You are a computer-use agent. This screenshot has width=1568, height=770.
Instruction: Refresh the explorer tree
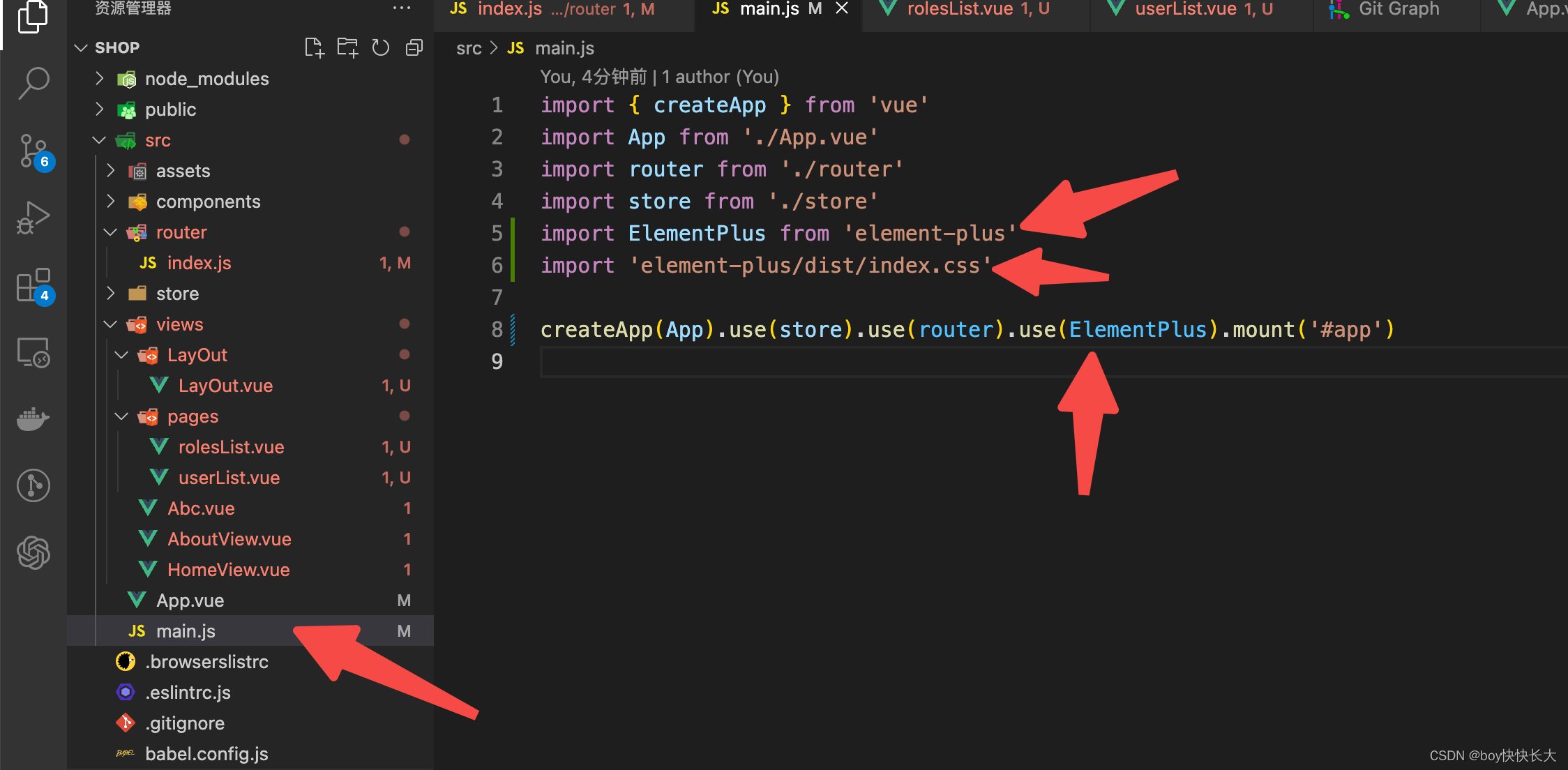[x=380, y=47]
